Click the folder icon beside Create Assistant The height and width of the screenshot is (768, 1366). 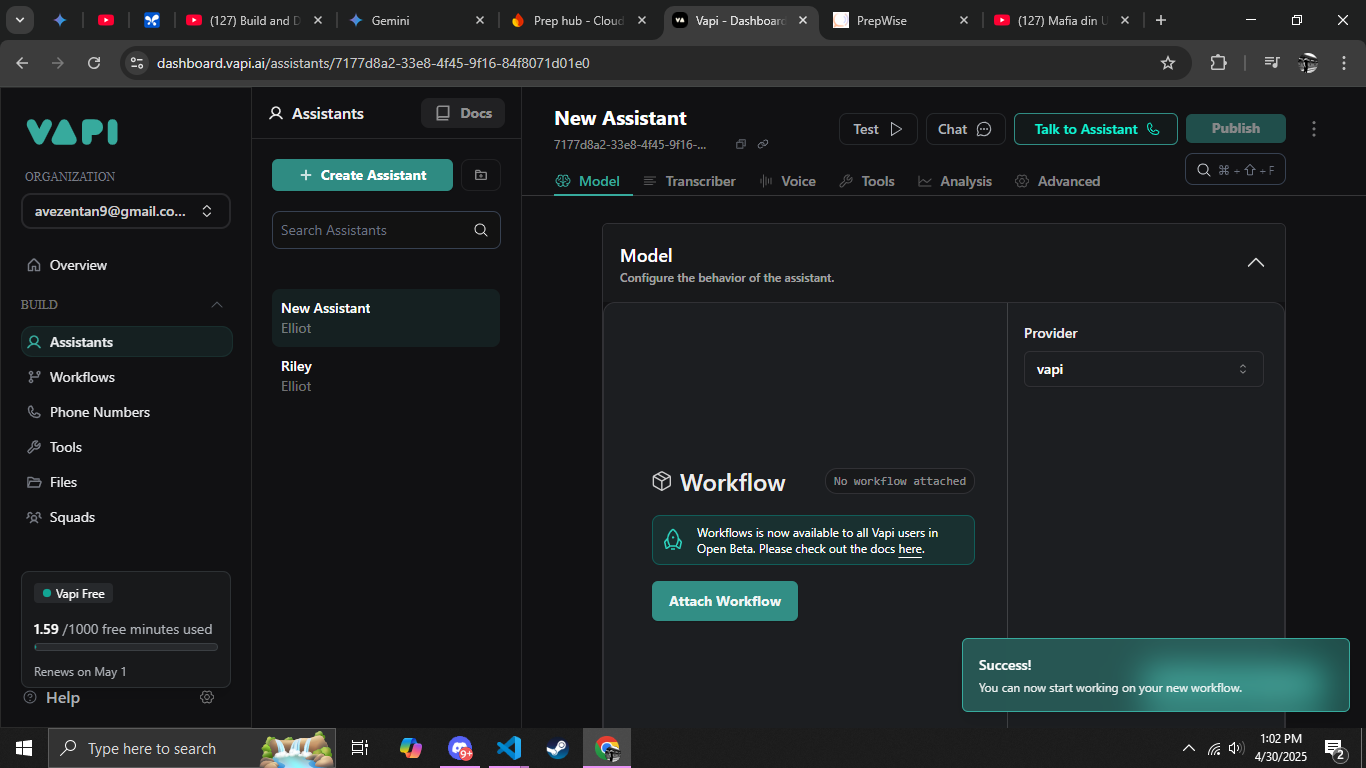pos(481,175)
